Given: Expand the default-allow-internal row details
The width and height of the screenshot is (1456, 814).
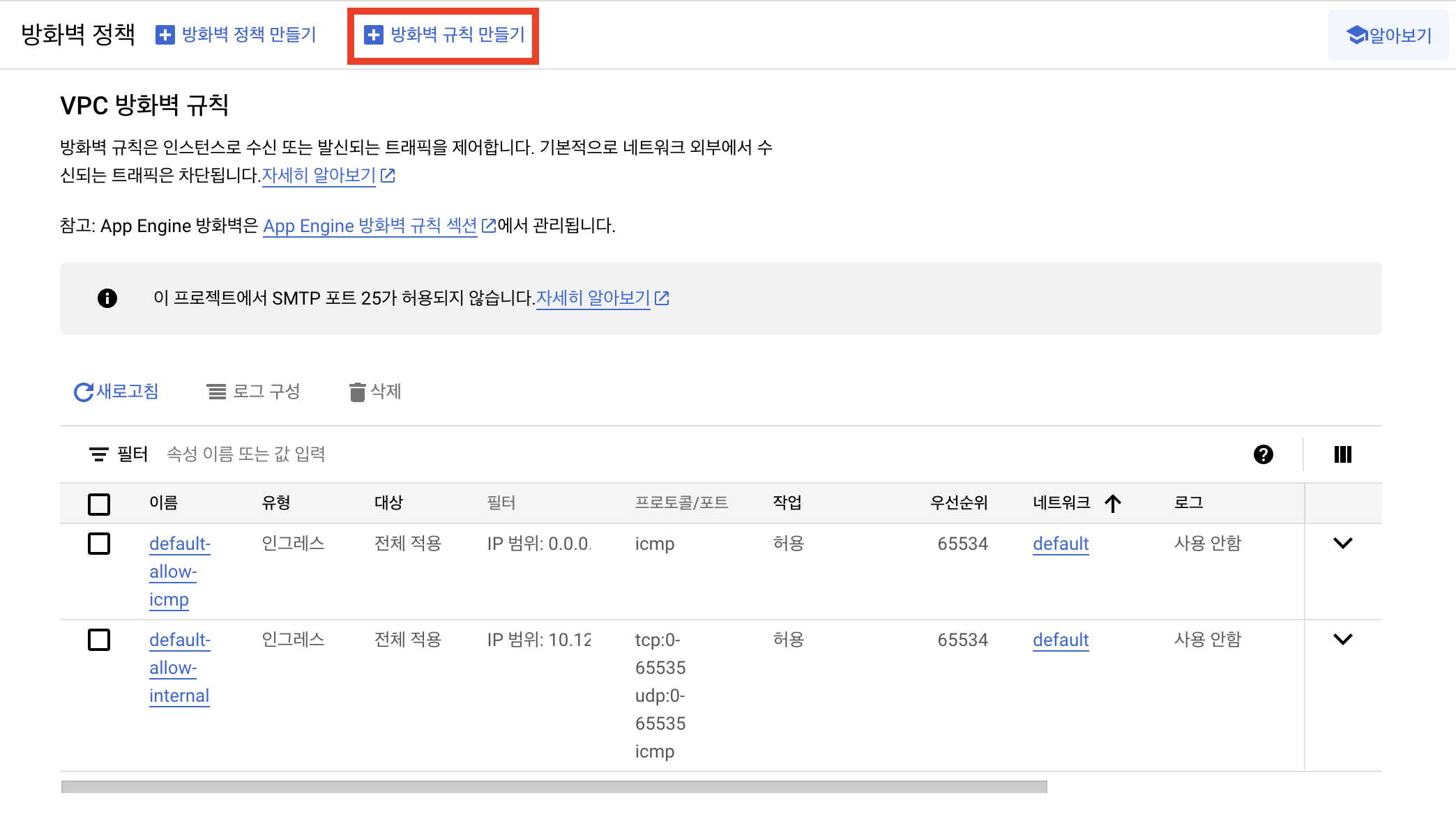Looking at the screenshot, I should coord(1342,640).
